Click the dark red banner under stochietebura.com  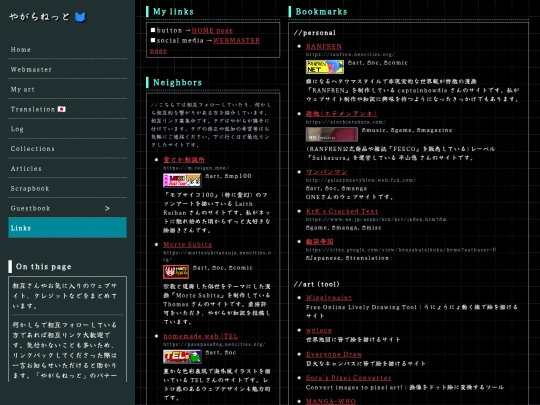pyautogui.click(x=332, y=134)
